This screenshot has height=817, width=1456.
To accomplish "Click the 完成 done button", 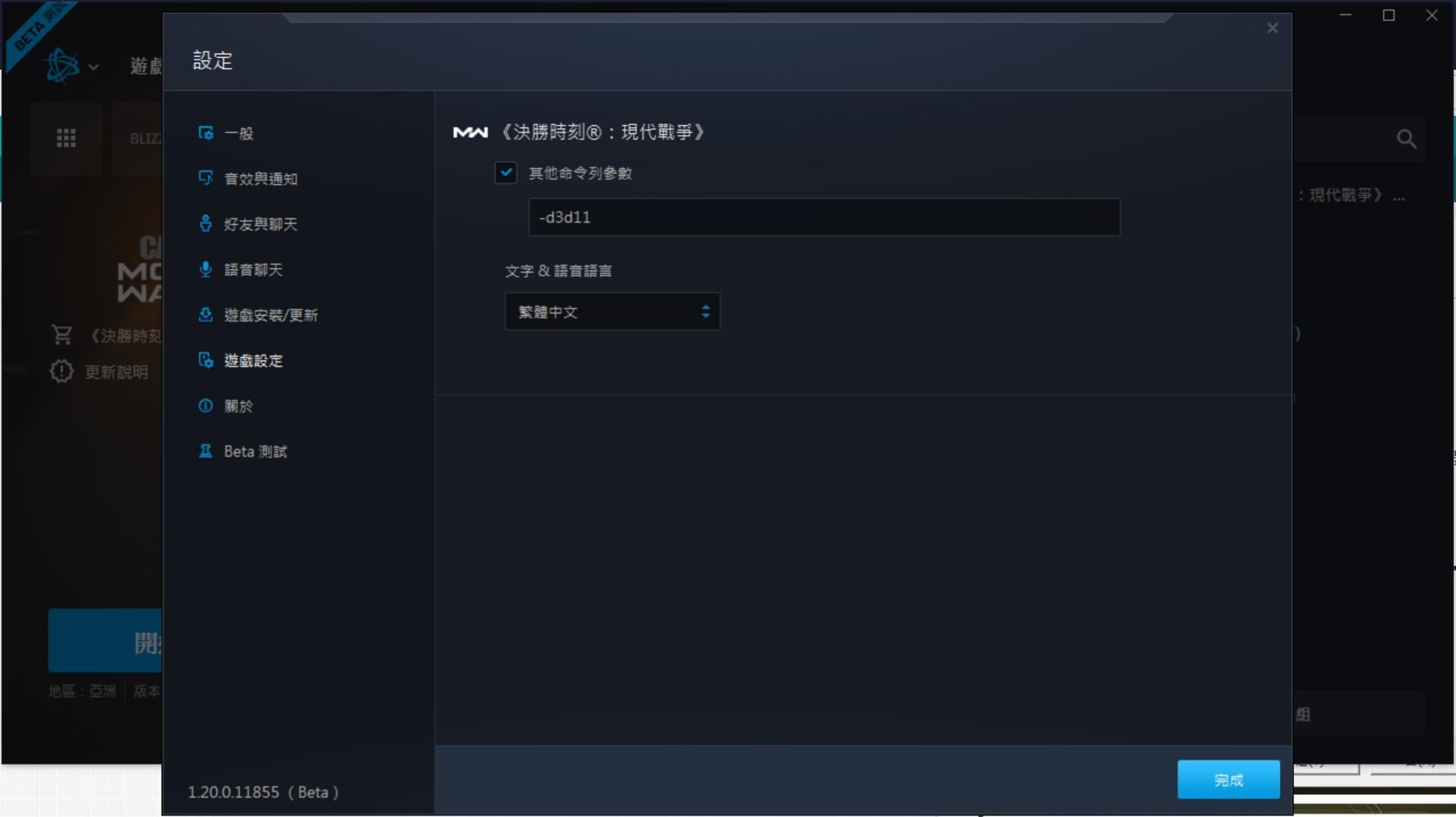I will 1228,779.
